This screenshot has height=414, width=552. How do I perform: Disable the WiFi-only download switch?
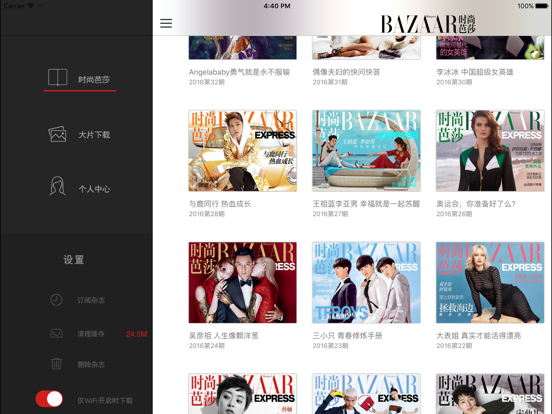tap(49, 399)
